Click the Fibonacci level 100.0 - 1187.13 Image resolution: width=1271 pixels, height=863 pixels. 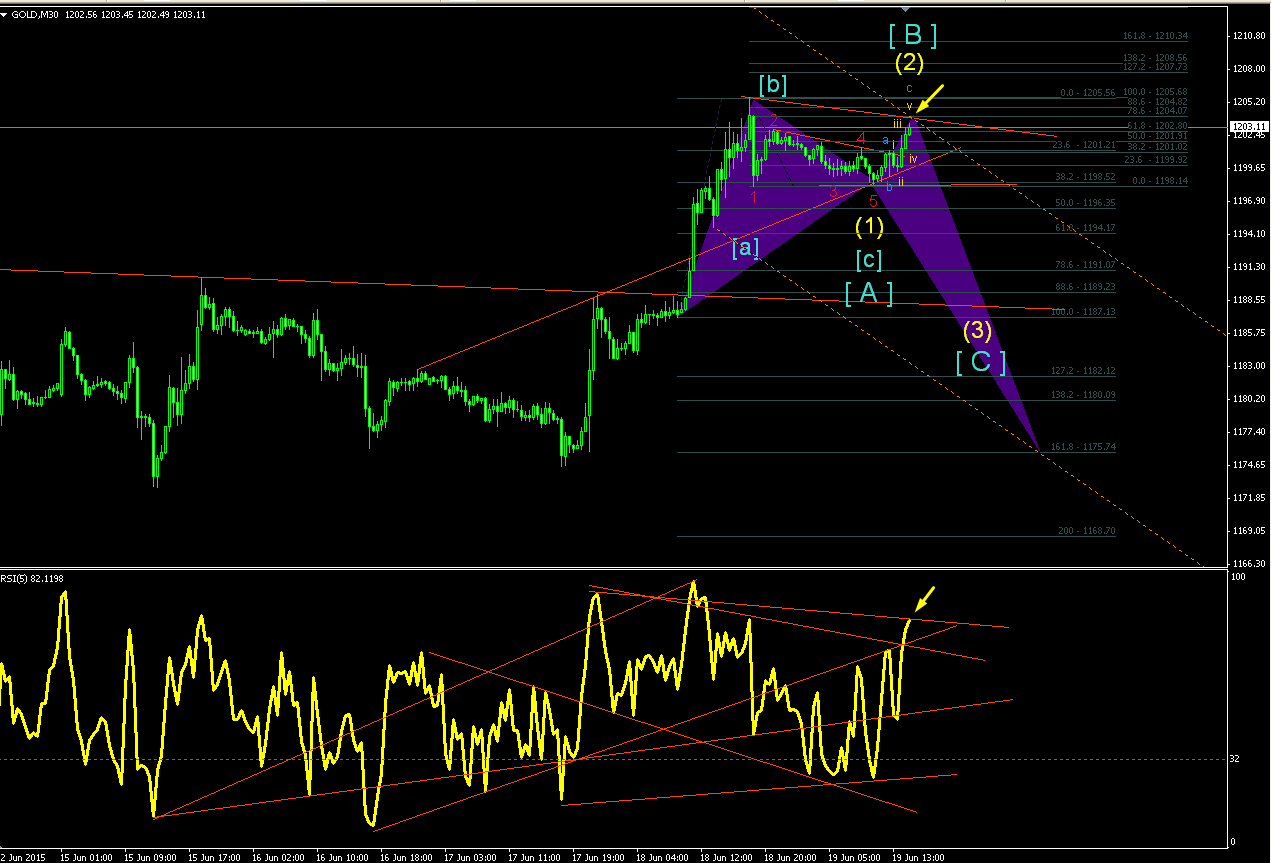pos(1085,312)
